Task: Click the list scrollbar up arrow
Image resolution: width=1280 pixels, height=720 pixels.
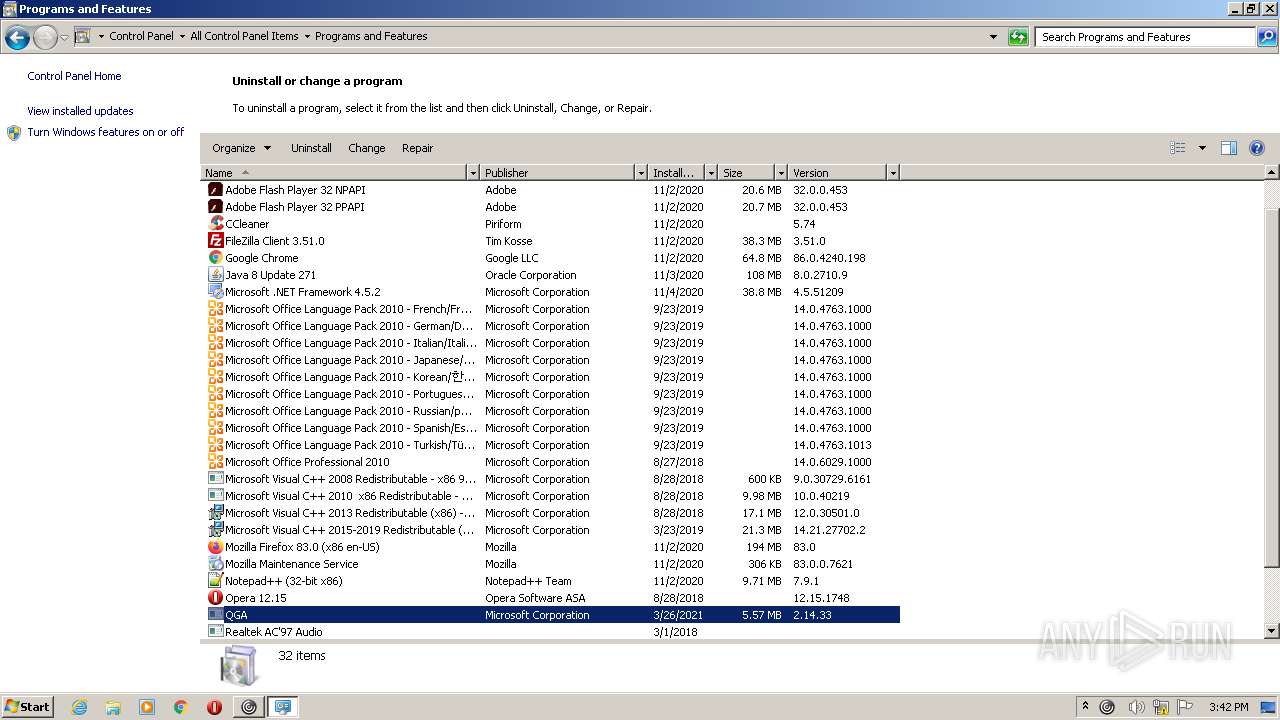Action: (x=1272, y=173)
